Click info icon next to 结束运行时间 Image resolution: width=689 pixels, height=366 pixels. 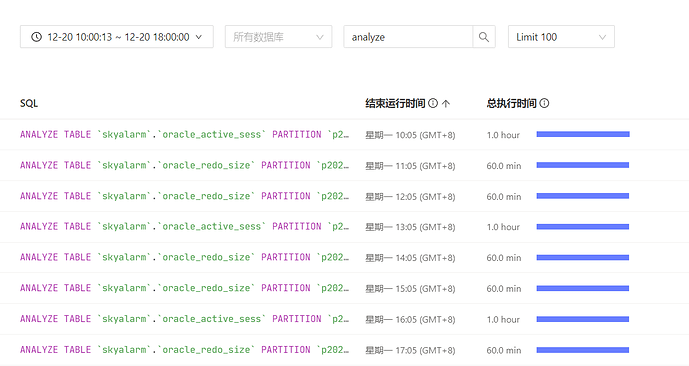coord(433,103)
